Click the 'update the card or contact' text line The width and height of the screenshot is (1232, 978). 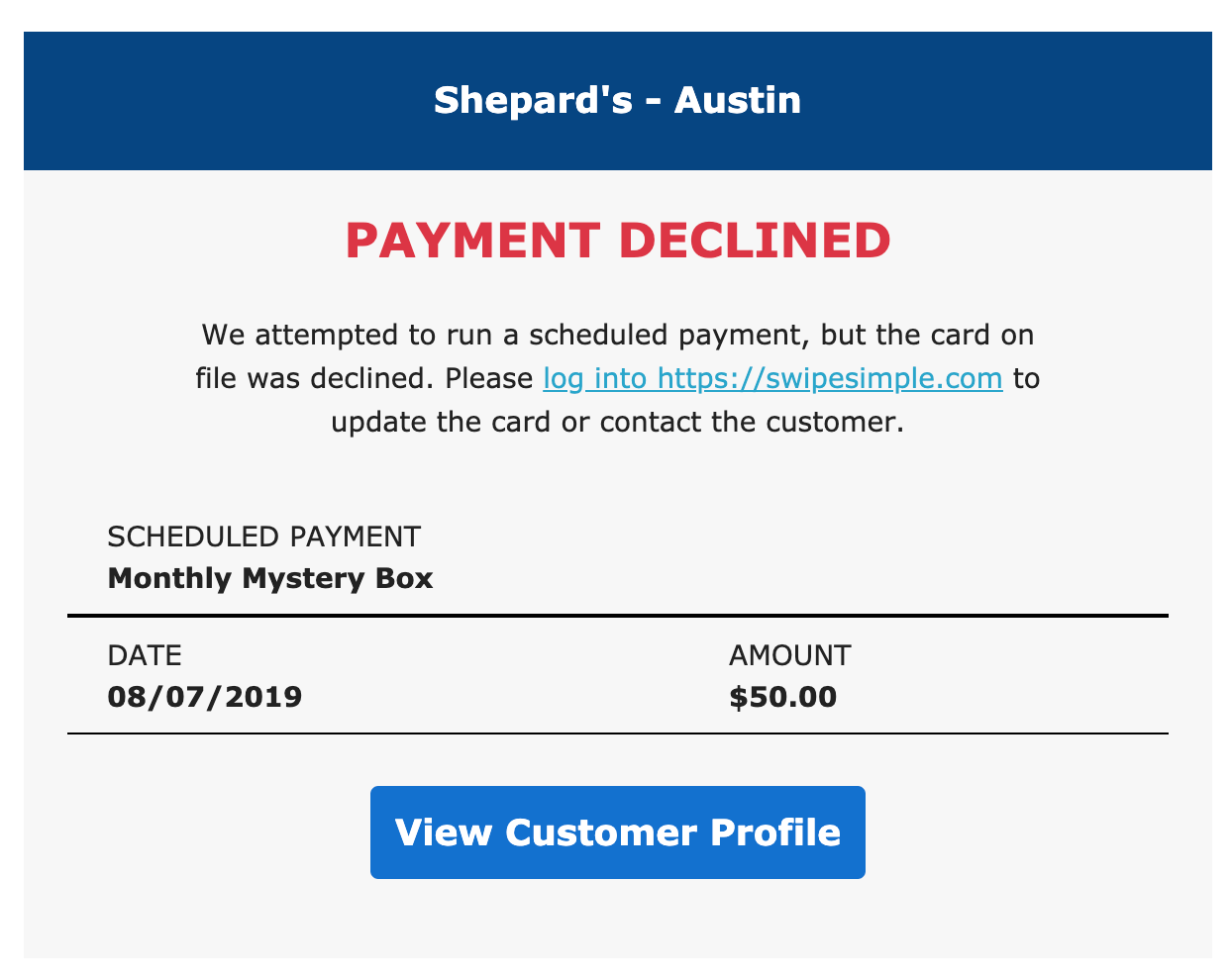(618, 423)
